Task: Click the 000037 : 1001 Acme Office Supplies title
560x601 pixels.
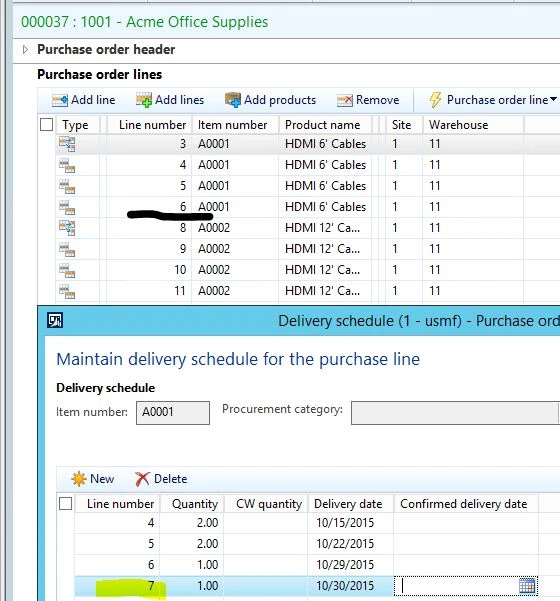Action: click(x=145, y=22)
